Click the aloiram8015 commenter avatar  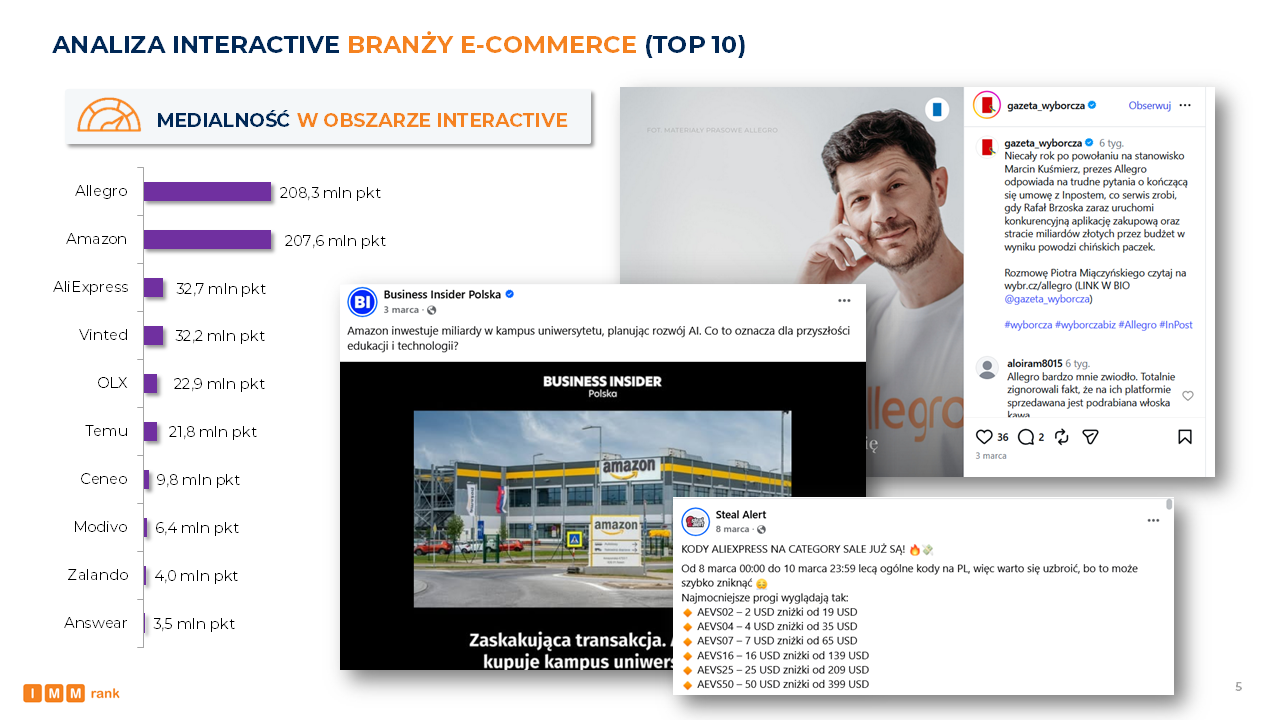tap(988, 368)
